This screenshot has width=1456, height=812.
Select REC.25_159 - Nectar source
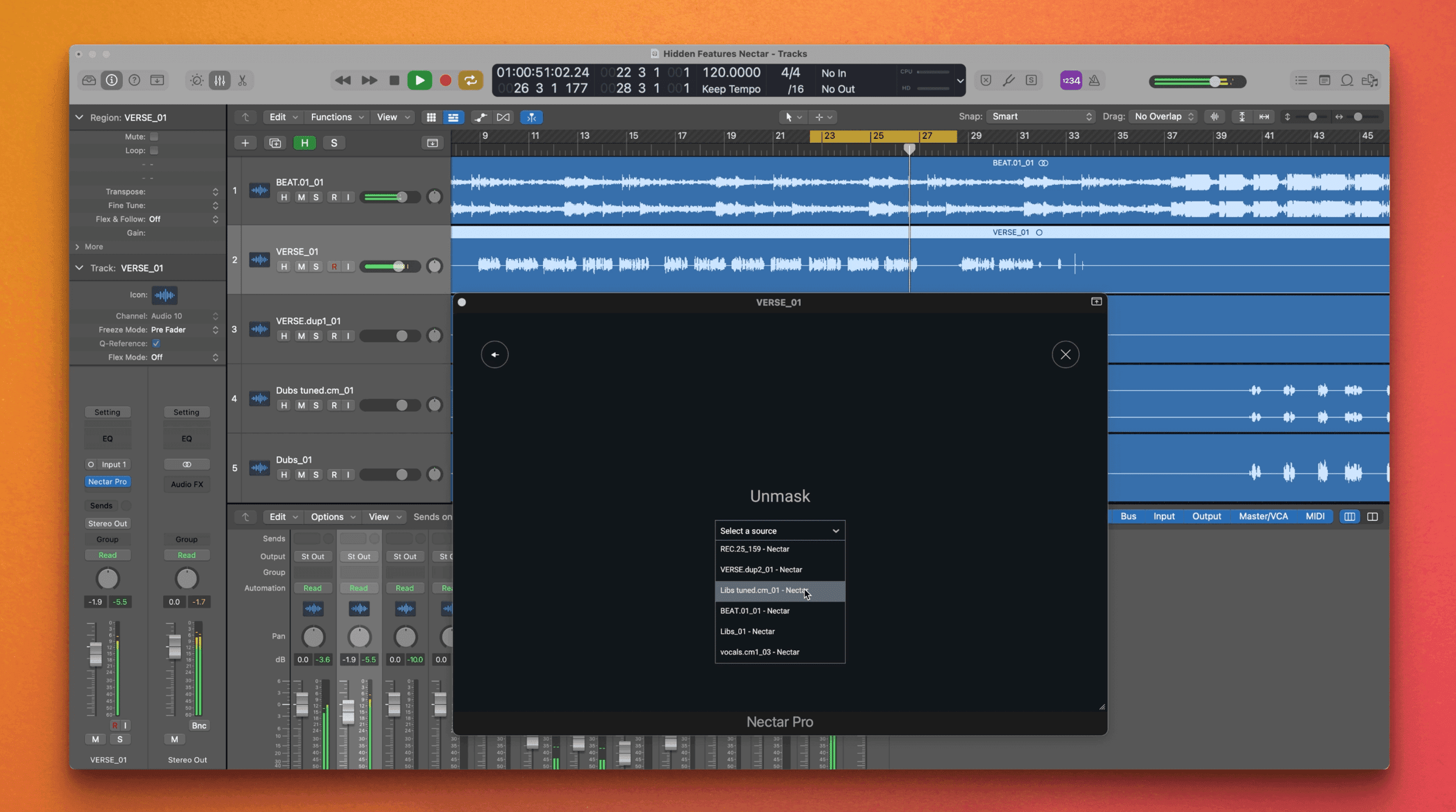[x=780, y=549]
